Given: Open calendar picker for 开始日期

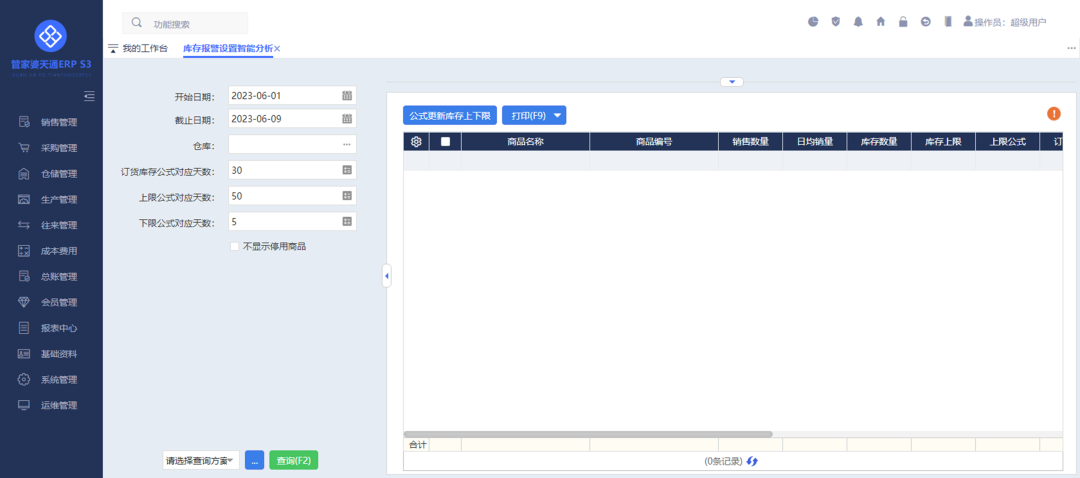Looking at the screenshot, I should pyautogui.click(x=347, y=96).
